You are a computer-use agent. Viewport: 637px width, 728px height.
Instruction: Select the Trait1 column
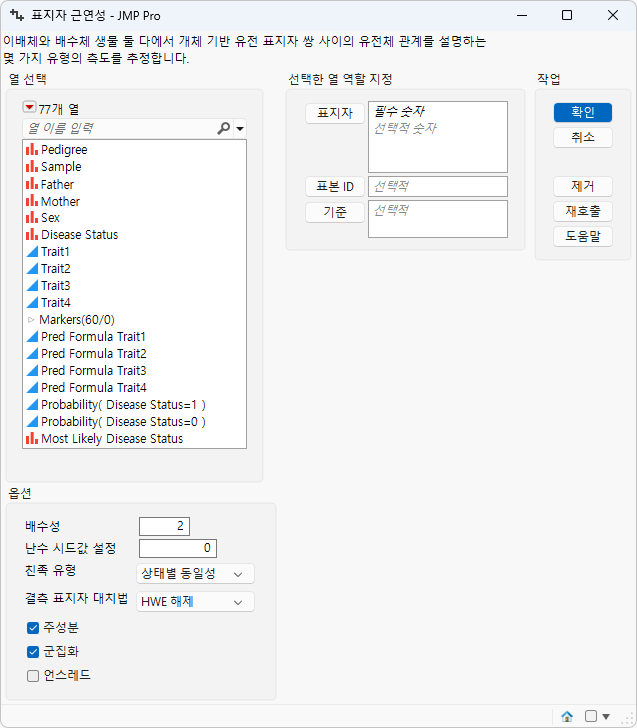tap(55, 252)
